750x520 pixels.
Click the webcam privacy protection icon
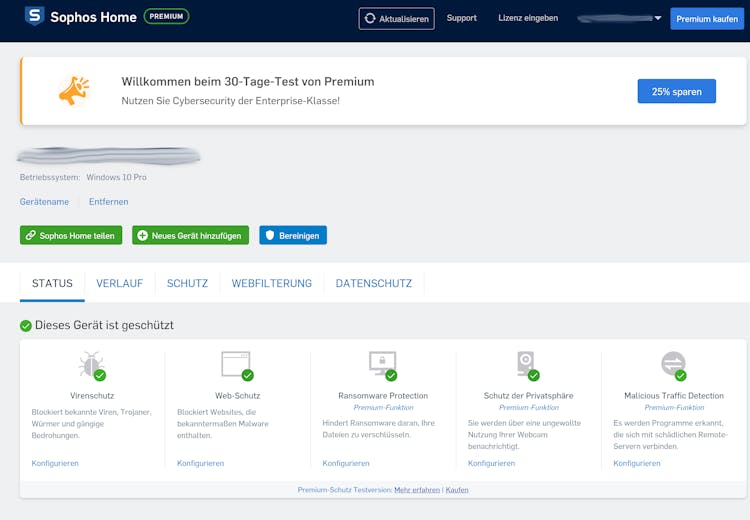coord(527,364)
